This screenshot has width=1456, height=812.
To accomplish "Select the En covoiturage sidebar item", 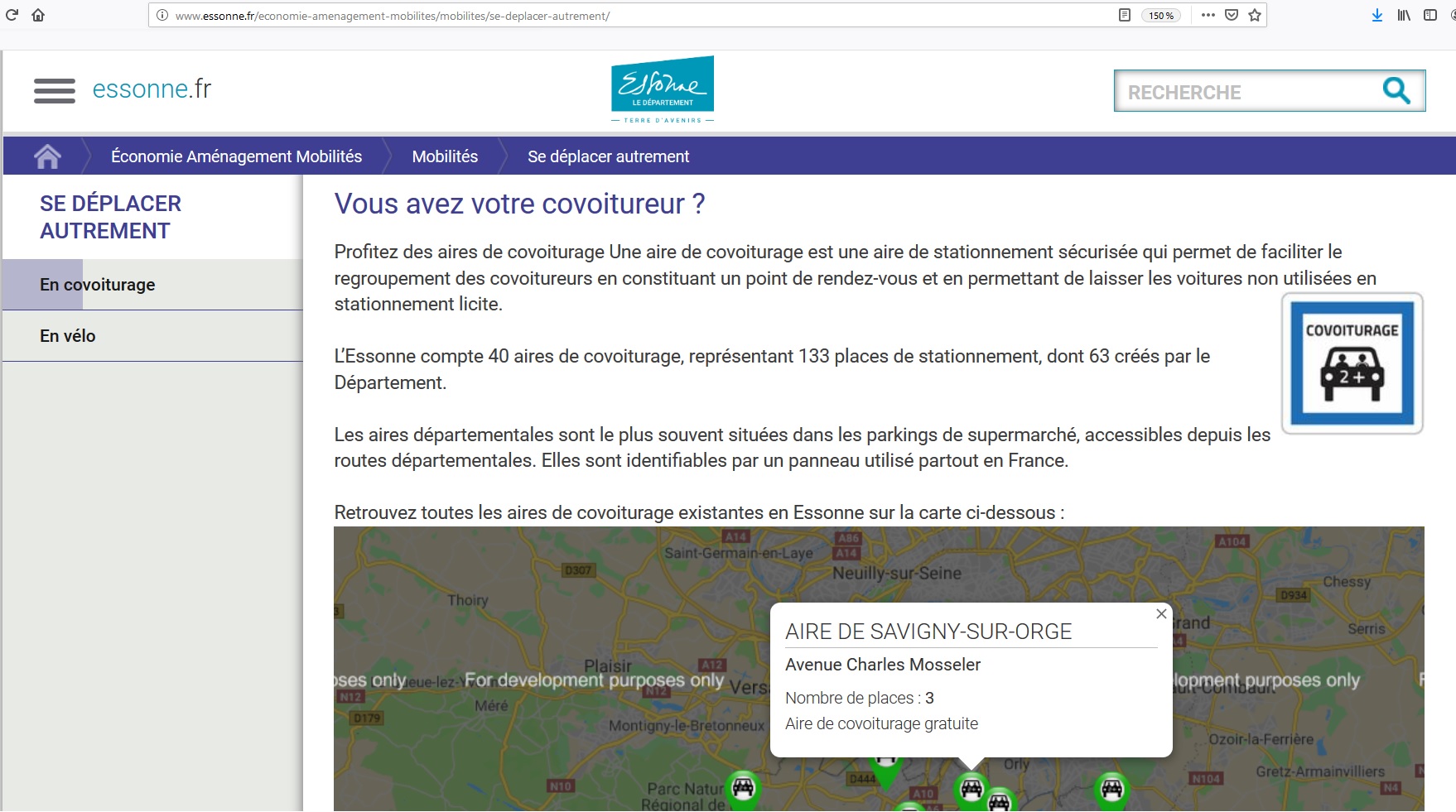I will pyautogui.click(x=98, y=285).
